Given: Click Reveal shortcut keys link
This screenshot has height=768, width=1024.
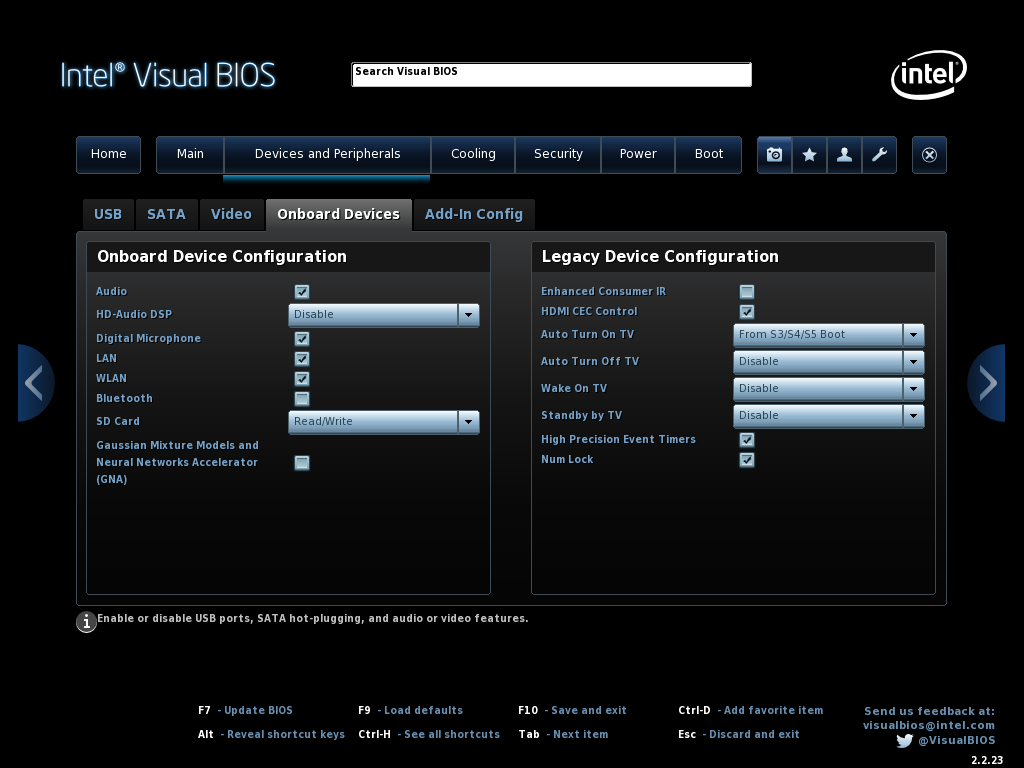Looking at the screenshot, I should [x=272, y=735].
